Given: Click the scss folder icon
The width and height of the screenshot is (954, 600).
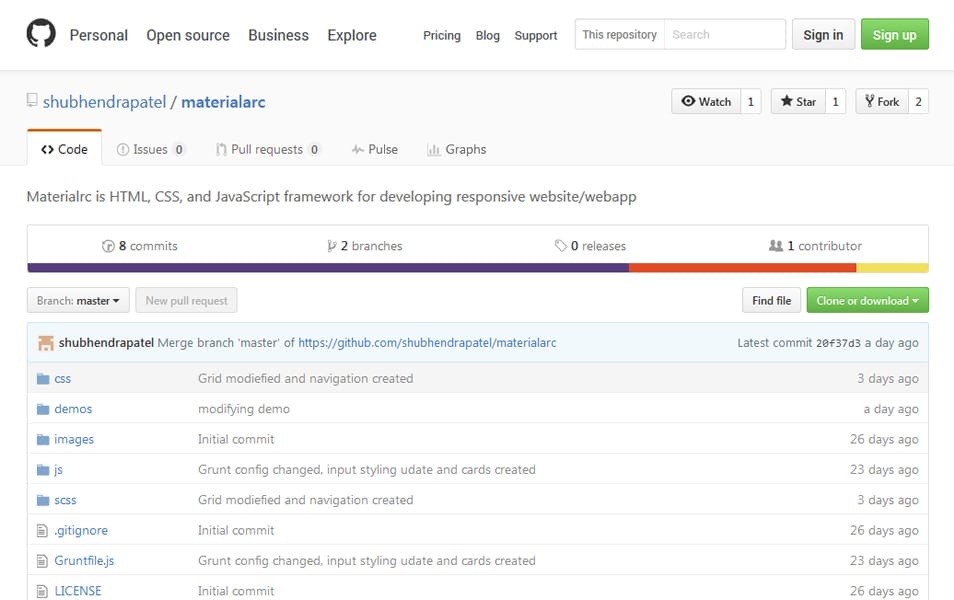Looking at the screenshot, I should (x=43, y=500).
